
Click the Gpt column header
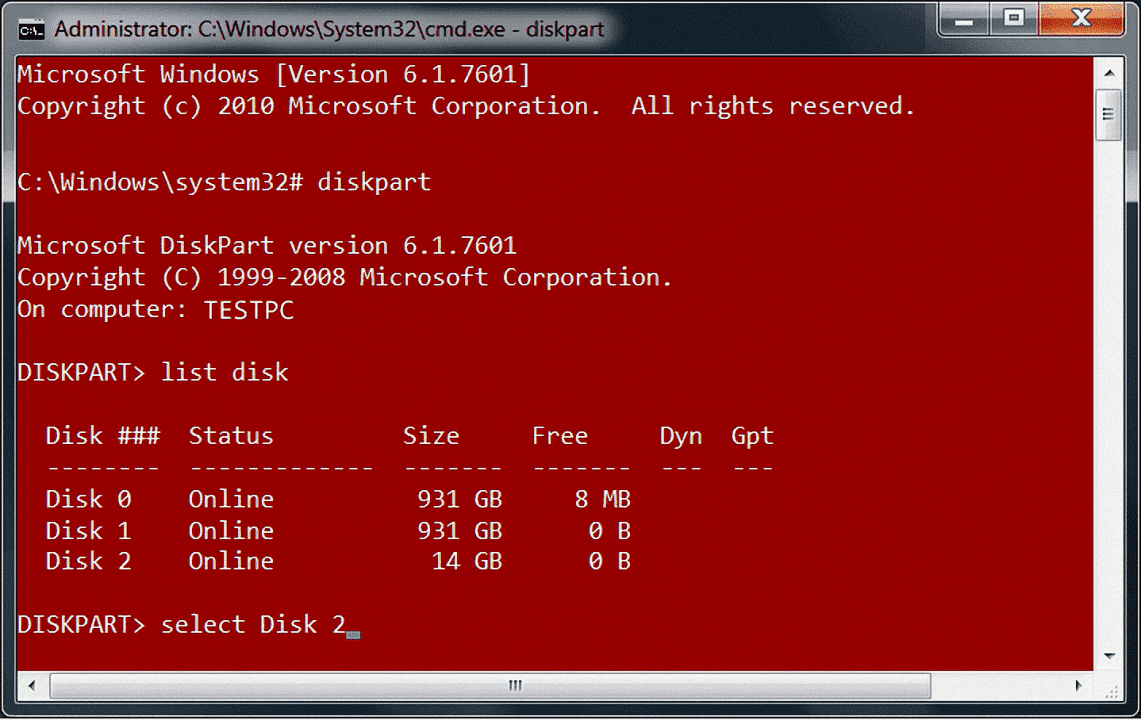[x=752, y=436]
